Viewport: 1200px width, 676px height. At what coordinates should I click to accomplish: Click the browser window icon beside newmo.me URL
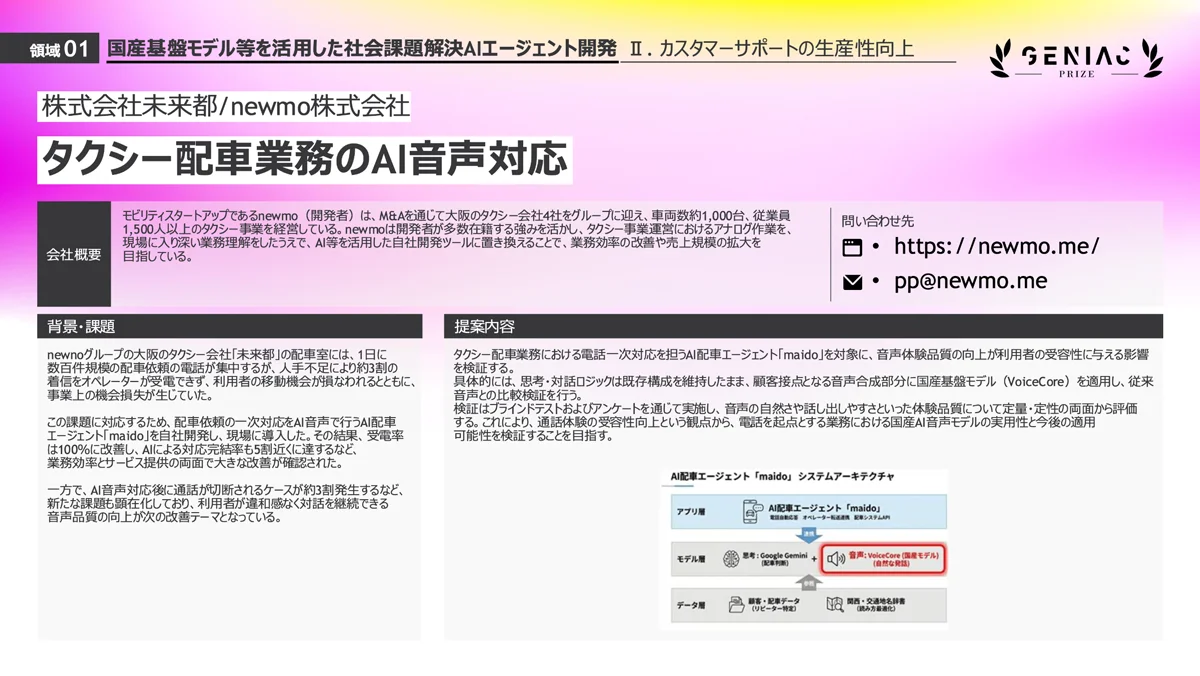[852, 246]
